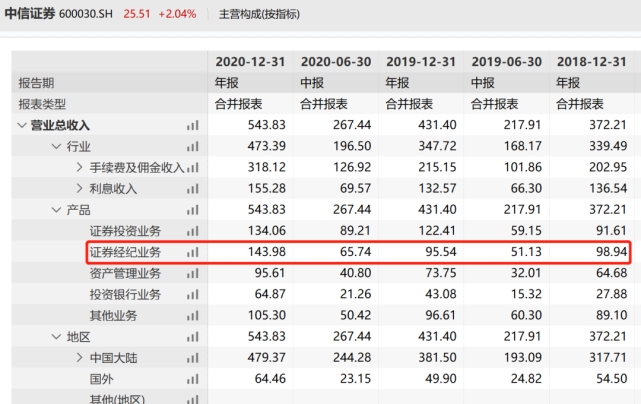This screenshot has height=404, width=641.
Task: Click the 95.61 资产管理业务 value
Action: (270, 273)
